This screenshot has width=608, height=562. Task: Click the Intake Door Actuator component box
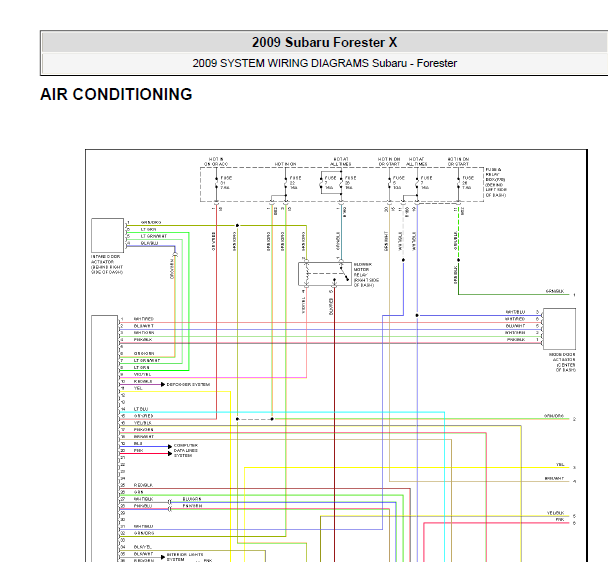107,235
